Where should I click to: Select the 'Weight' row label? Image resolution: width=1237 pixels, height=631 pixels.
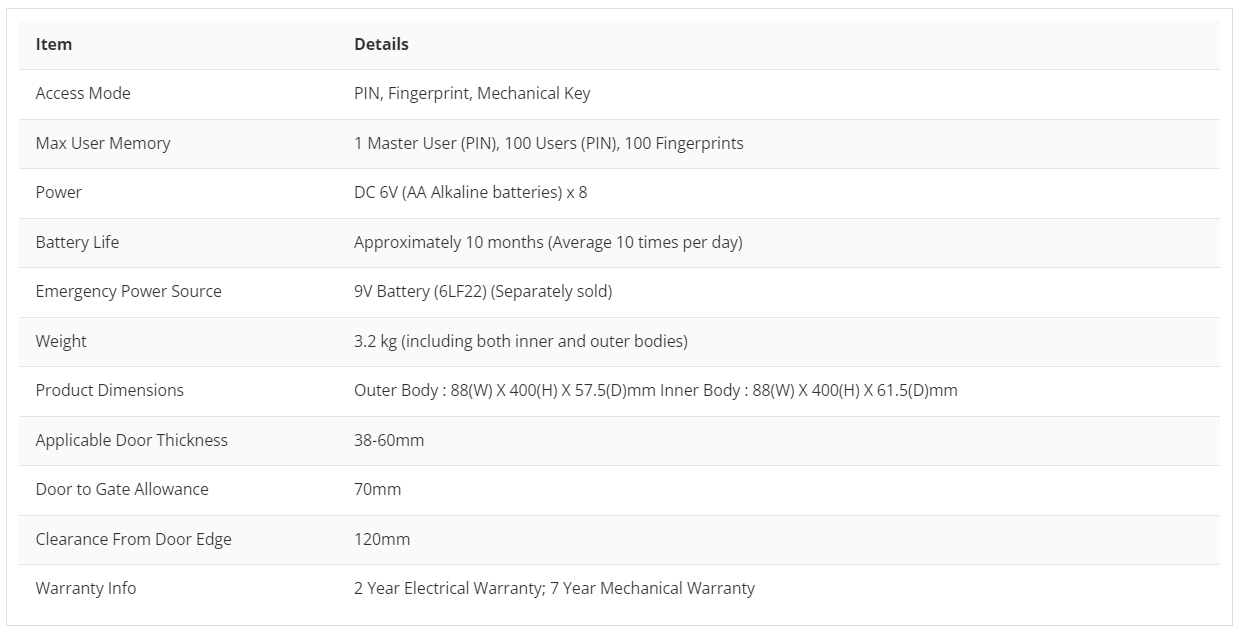click(61, 341)
